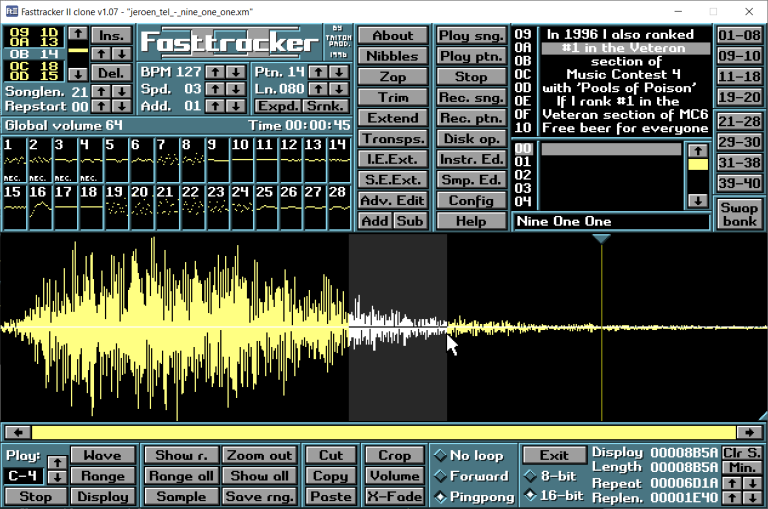Decrease Repstart with down arrow
This screenshot has width=768, height=509.
(122, 106)
